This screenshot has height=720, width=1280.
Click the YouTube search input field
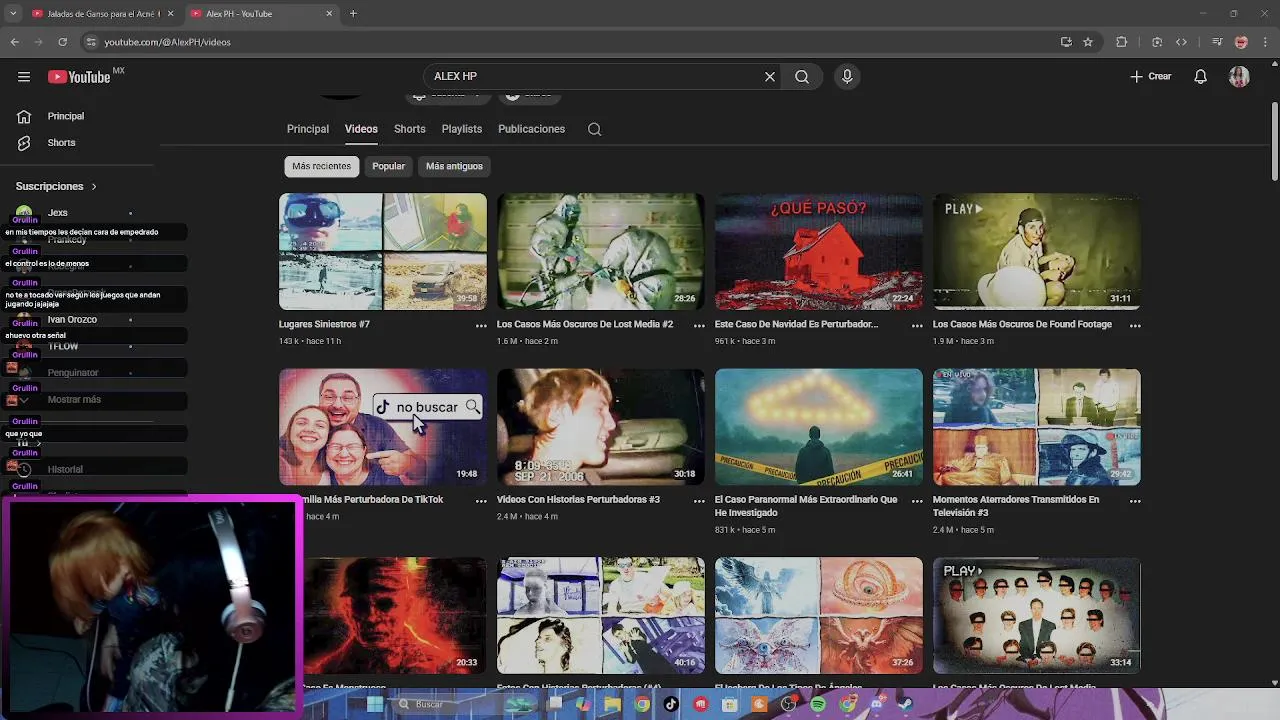point(595,77)
